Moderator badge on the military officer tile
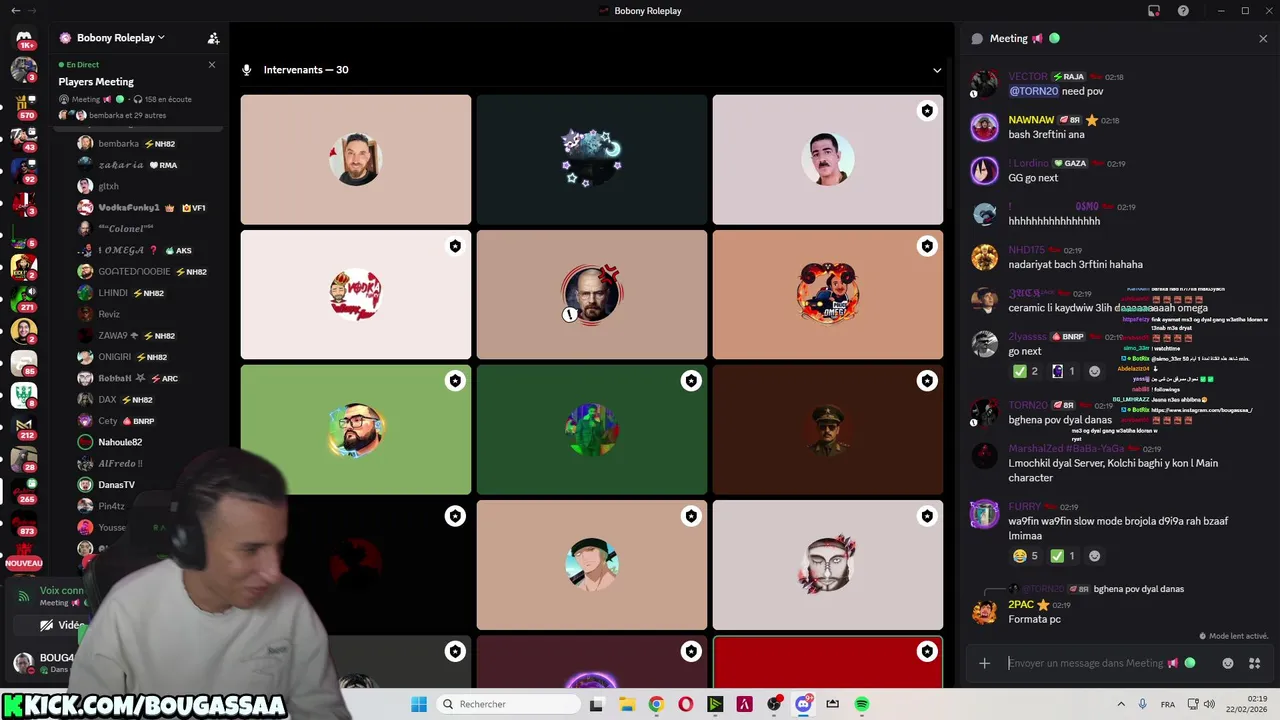 tap(927, 381)
